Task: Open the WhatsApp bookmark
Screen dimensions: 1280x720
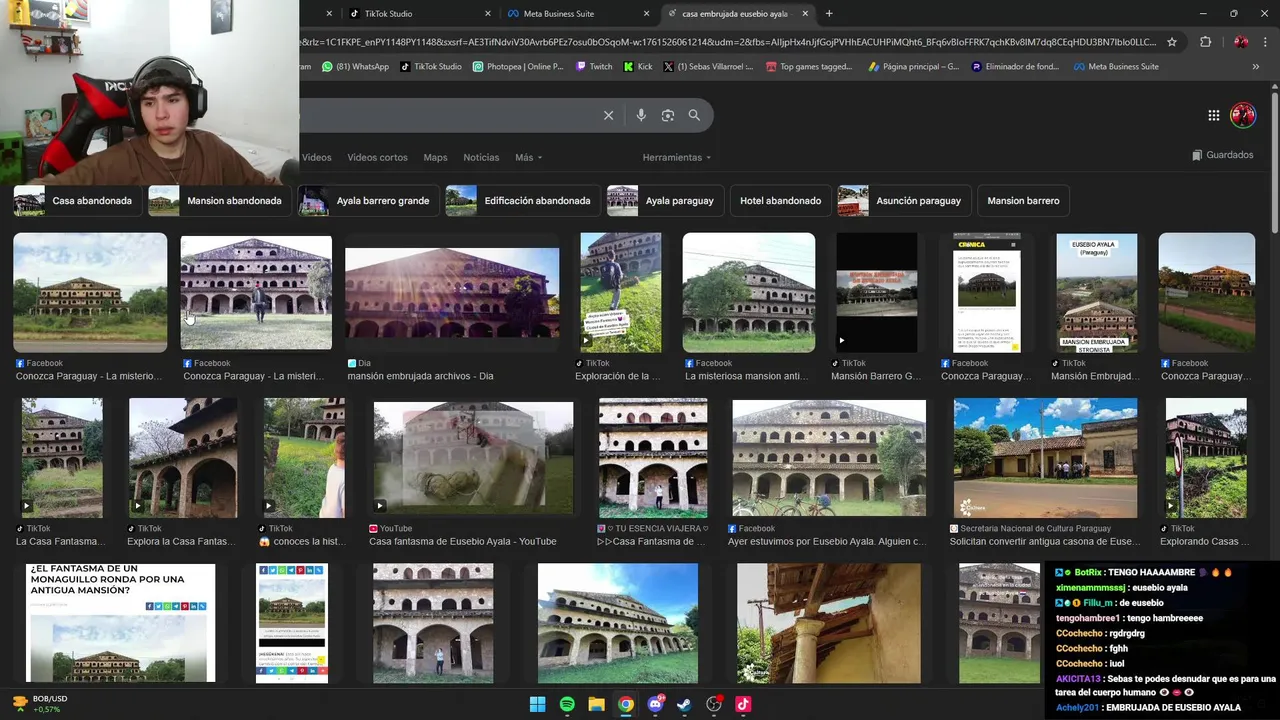Action: (x=355, y=67)
